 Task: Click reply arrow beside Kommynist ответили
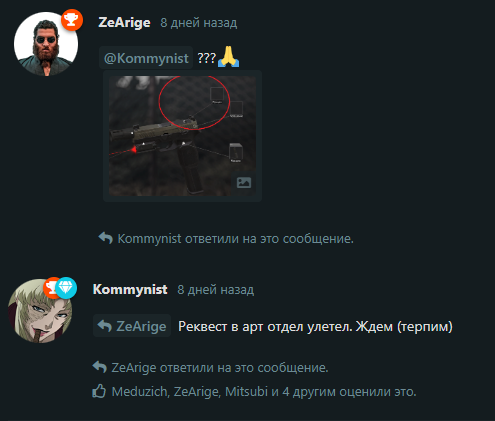[x=106, y=238]
